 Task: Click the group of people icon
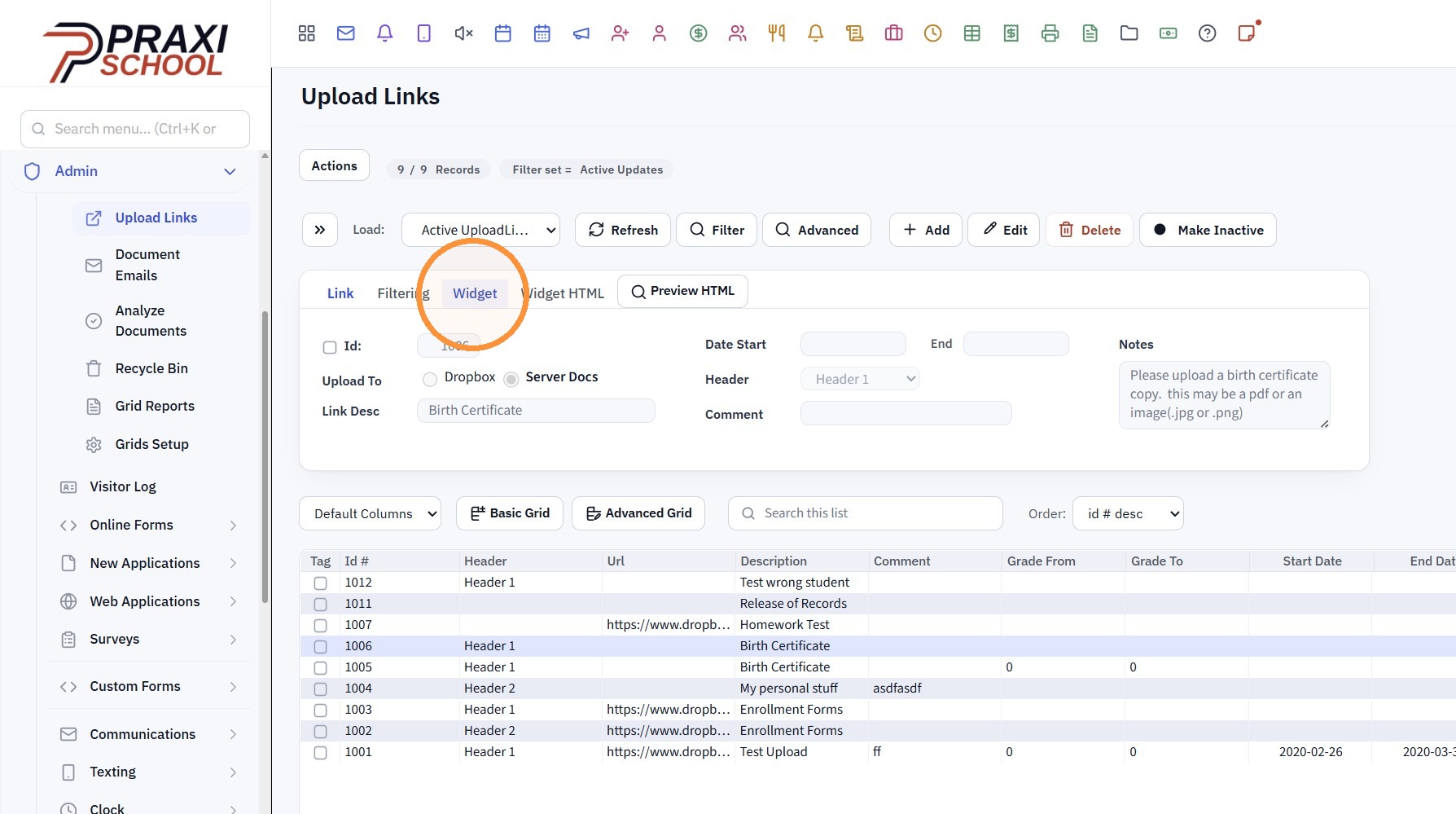738,33
